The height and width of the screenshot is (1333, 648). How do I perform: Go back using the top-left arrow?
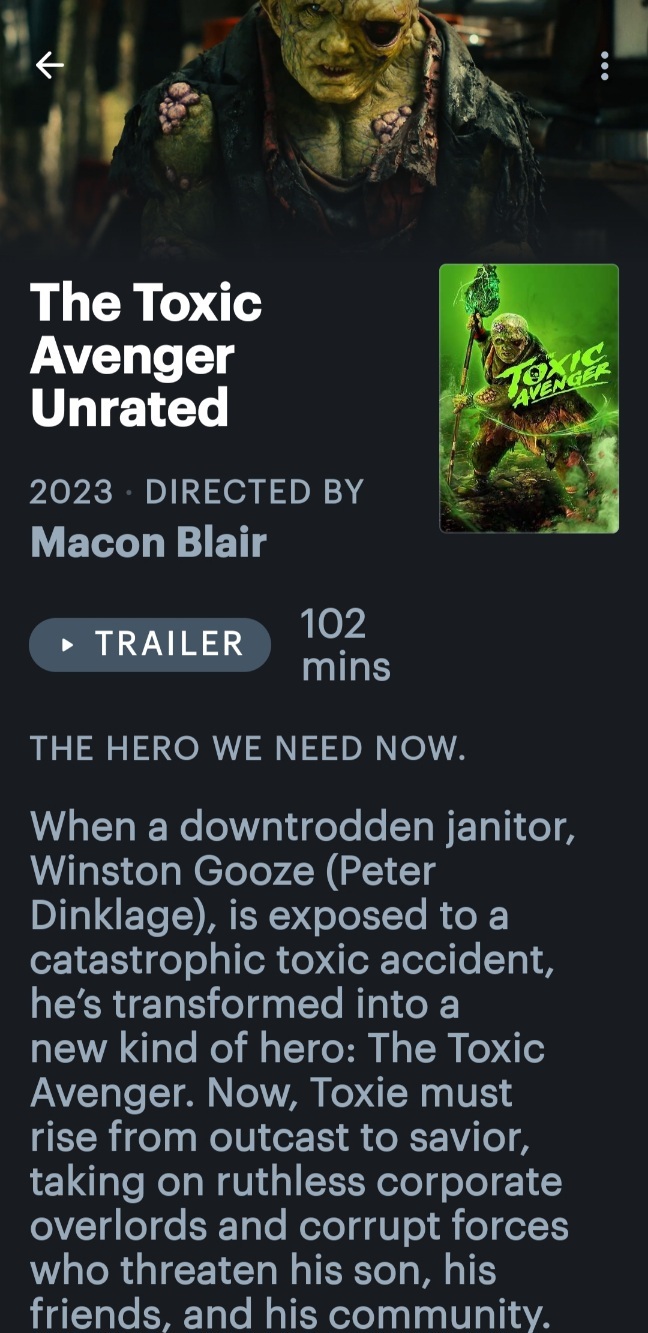pos(49,65)
